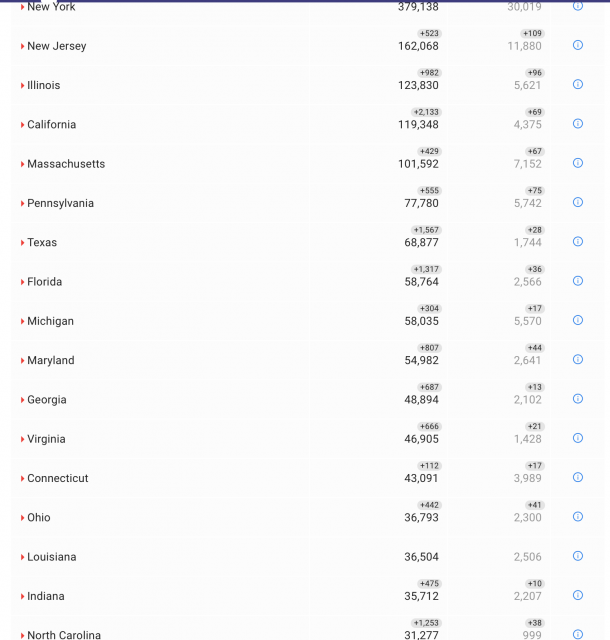Click Michigan's 5,570 deaths figure
Image resolution: width=610 pixels, height=640 pixels.
tap(528, 321)
